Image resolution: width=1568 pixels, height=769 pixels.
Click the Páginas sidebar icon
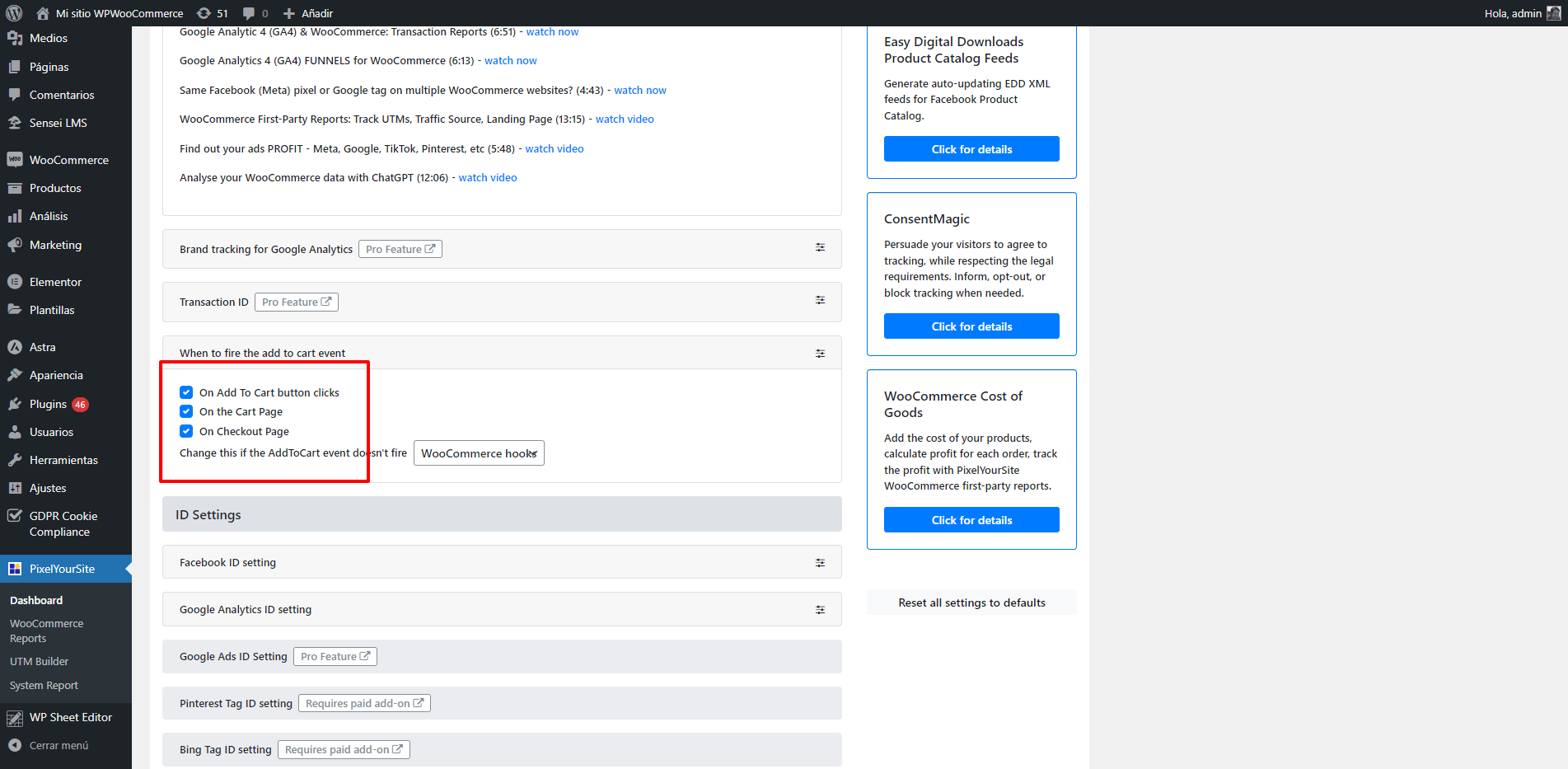point(15,67)
